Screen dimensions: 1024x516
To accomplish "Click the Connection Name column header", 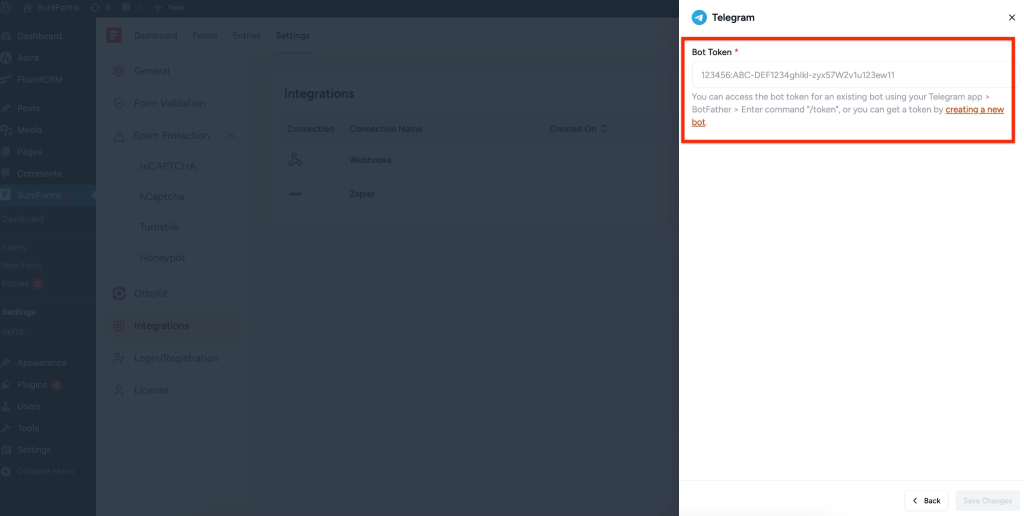I will (385, 129).
